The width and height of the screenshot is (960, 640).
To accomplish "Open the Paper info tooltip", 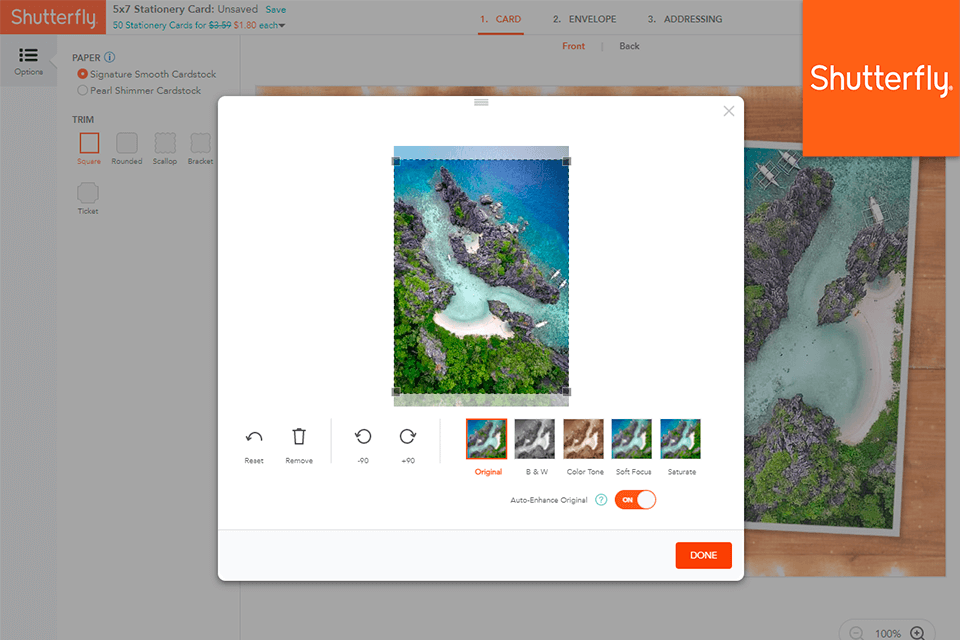I will tap(107, 57).
